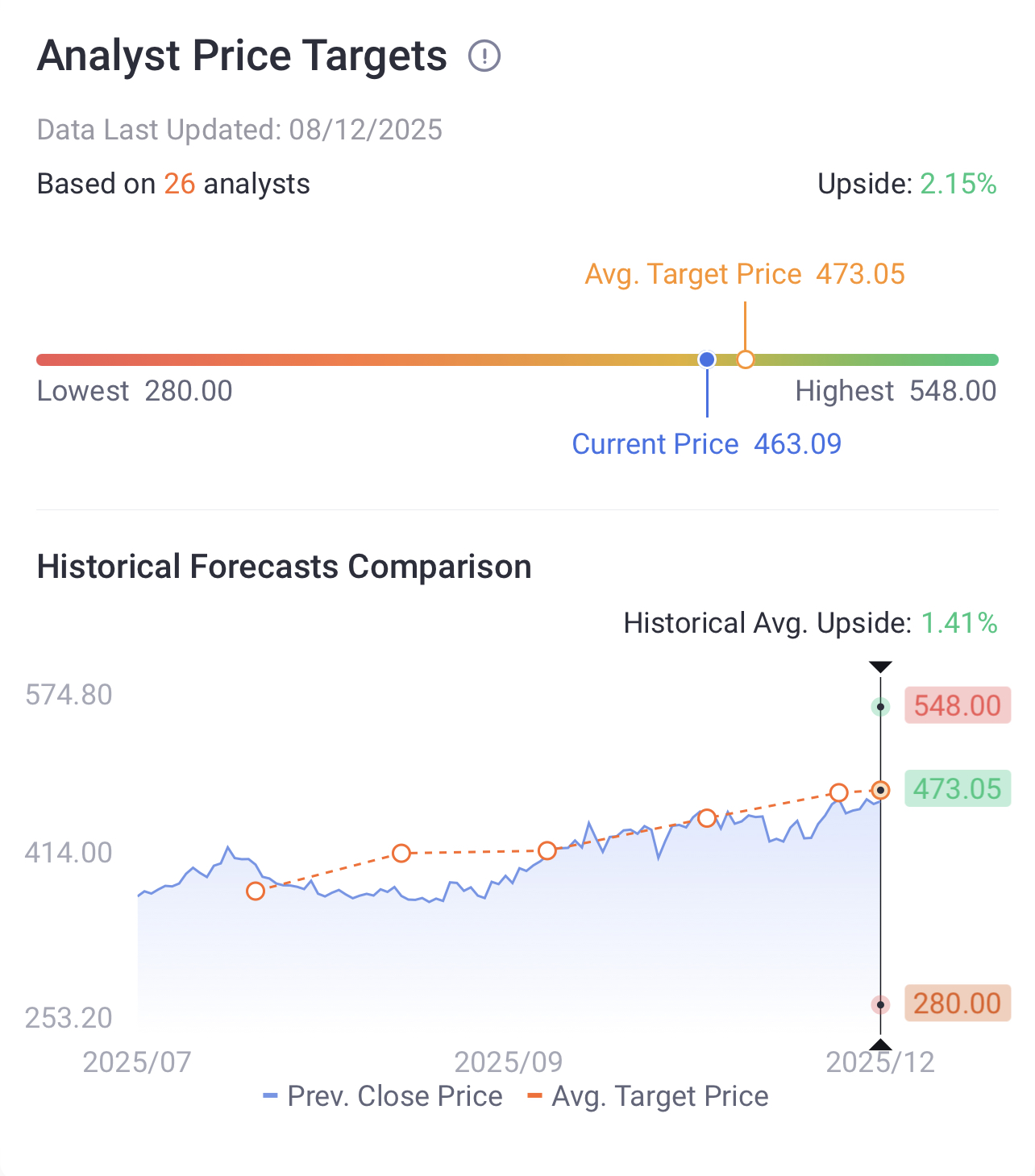
Task: Select the orange Avg. Target Price marker
Action: click(746, 359)
